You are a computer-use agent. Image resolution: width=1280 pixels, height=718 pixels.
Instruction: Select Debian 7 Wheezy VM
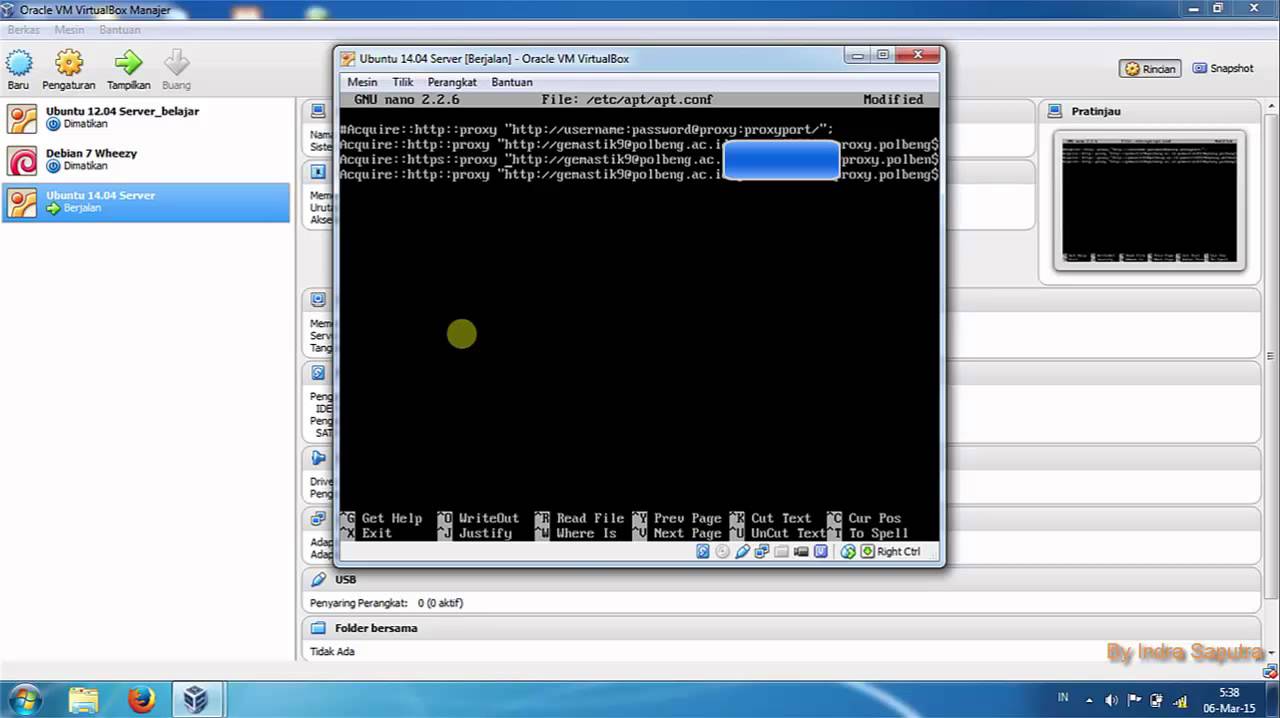[x=146, y=160]
